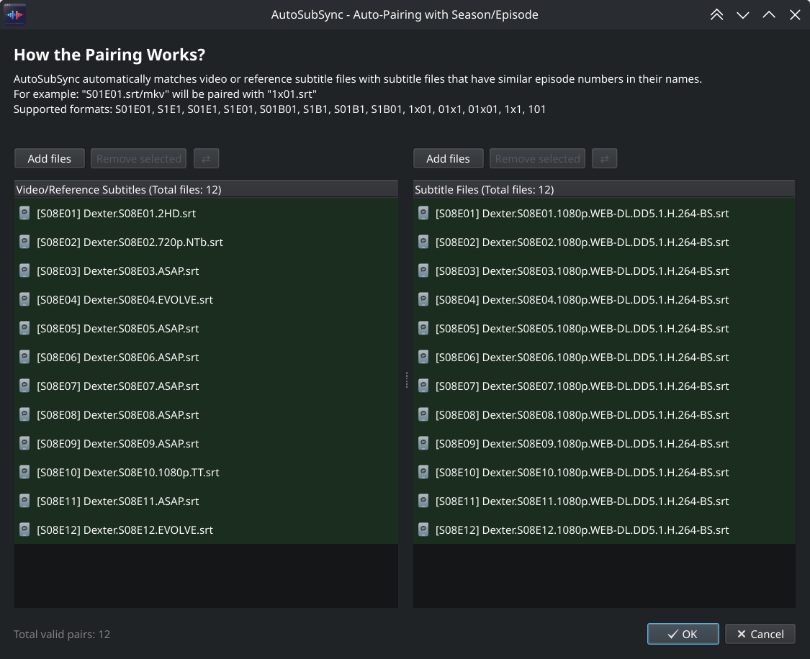Click file icon of Dexter.S08E12.EVOLVE.srt
Viewport: 810px width, 659px height.
point(24,529)
